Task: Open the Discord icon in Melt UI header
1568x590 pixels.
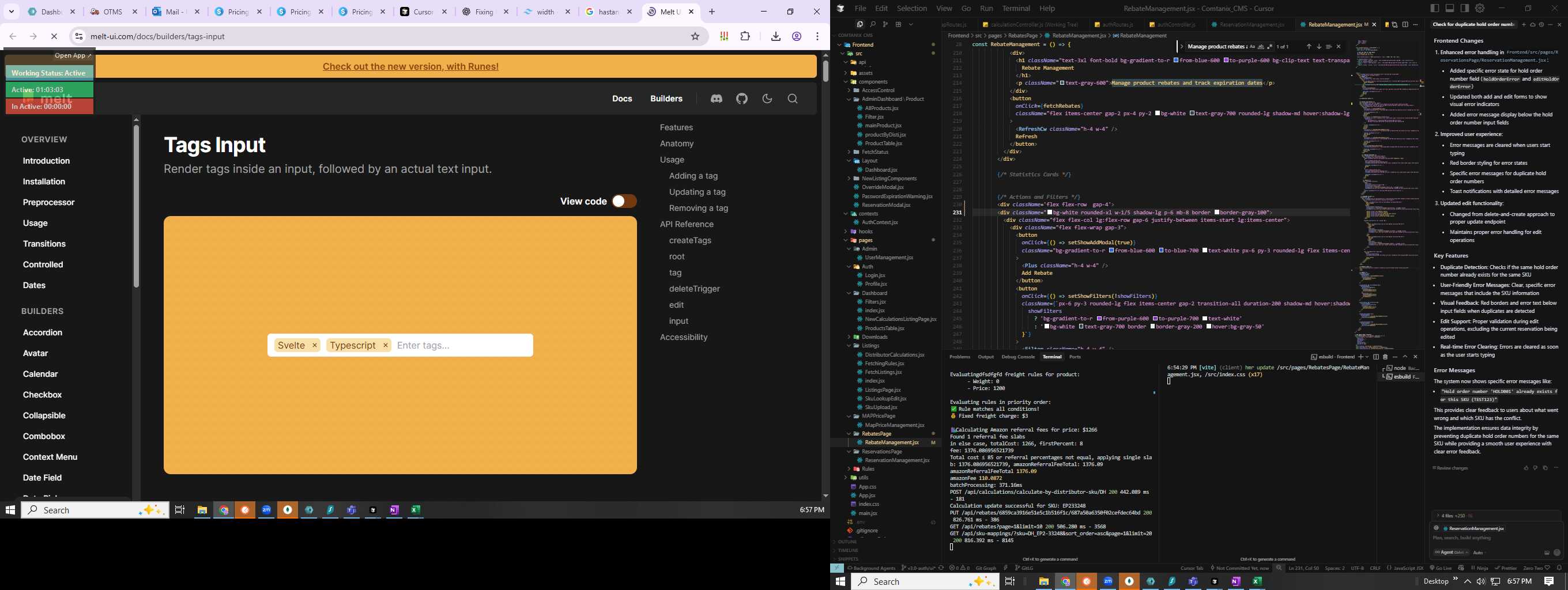Action: click(x=717, y=99)
